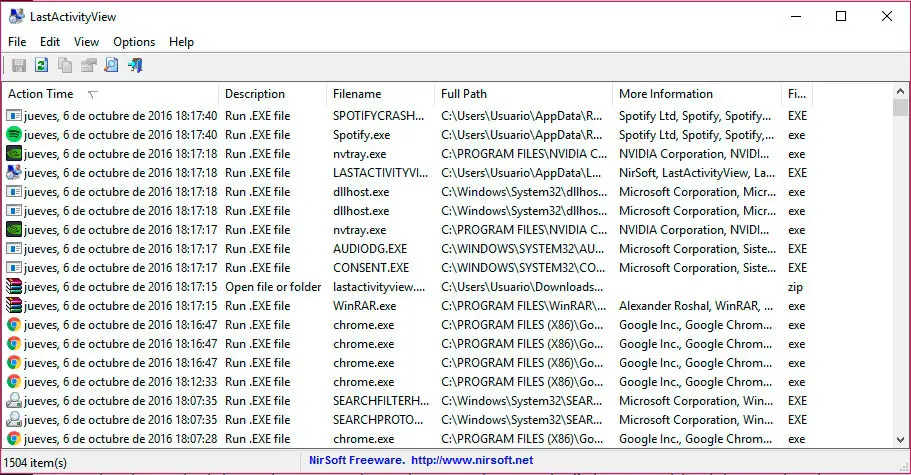This screenshot has height=475, width=911.
Task: Click the 'Alexander Roshal, WinRAR' information cell
Action: click(695, 305)
